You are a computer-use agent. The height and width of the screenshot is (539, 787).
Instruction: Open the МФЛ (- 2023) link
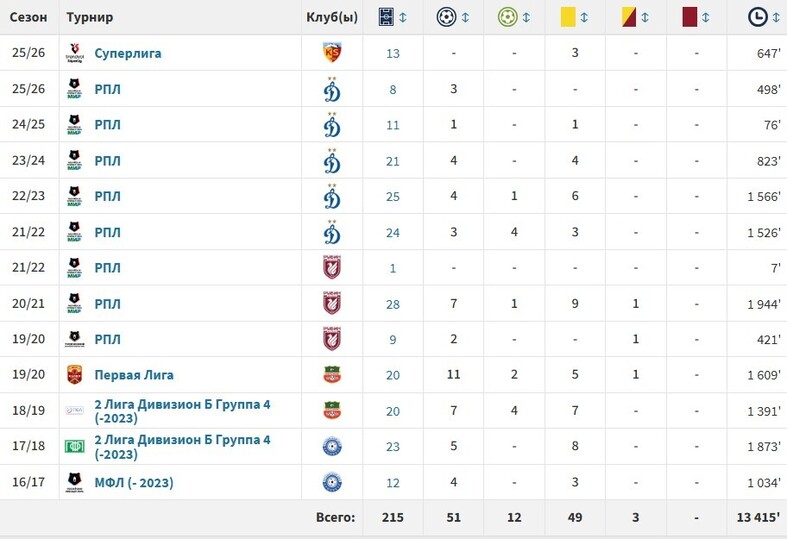point(134,482)
